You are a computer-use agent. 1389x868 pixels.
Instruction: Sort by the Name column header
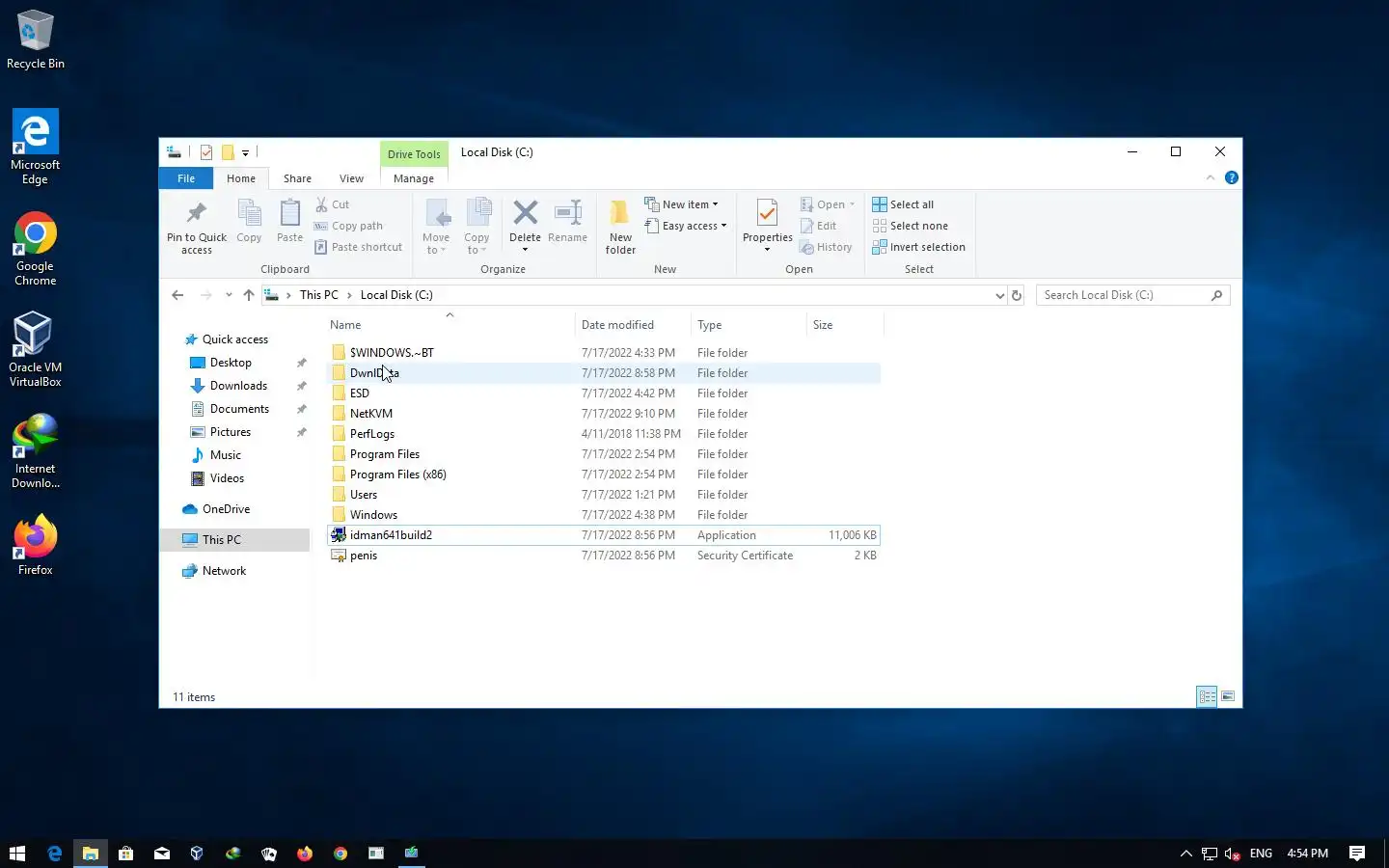coord(449,325)
